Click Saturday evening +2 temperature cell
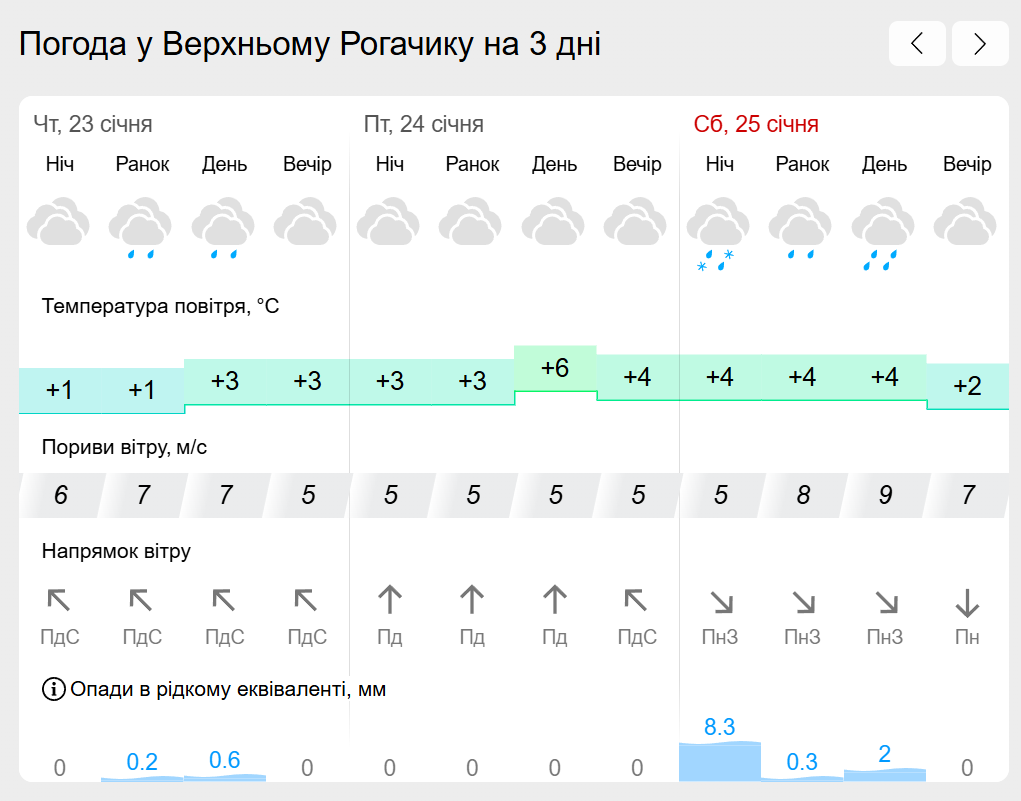 coord(967,386)
